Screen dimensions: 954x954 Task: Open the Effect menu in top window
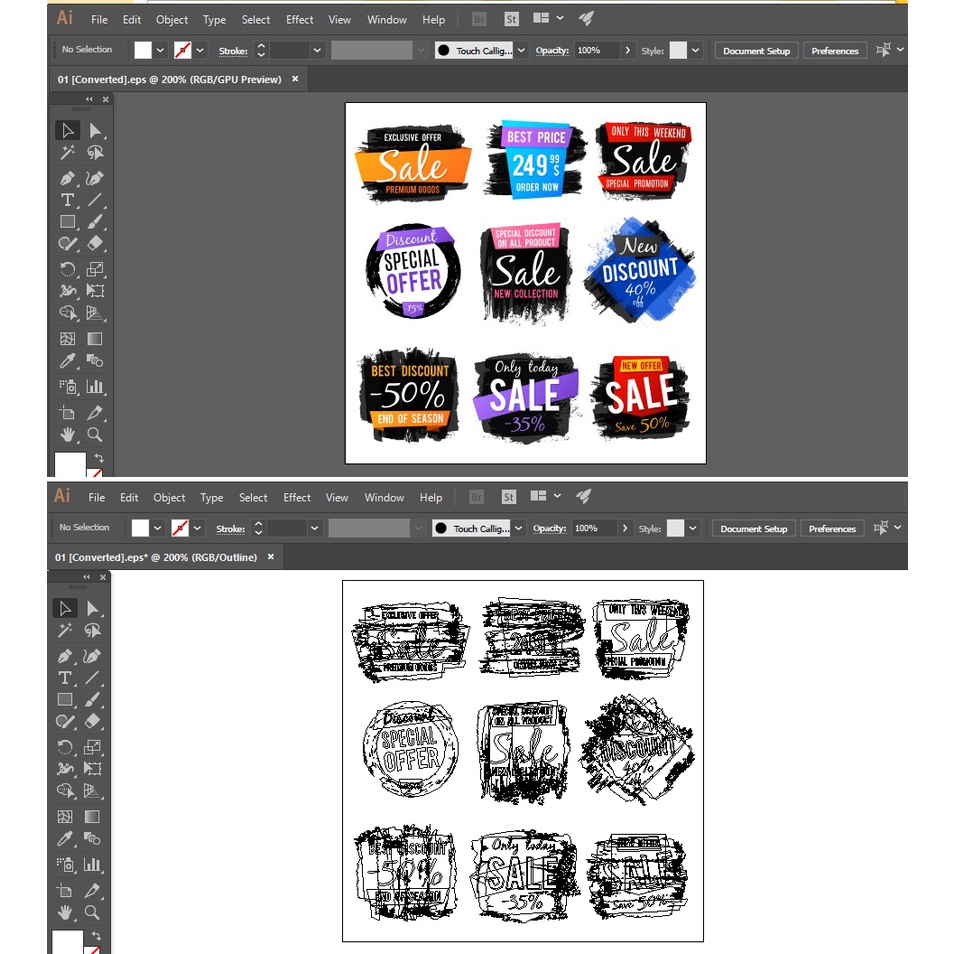299,19
